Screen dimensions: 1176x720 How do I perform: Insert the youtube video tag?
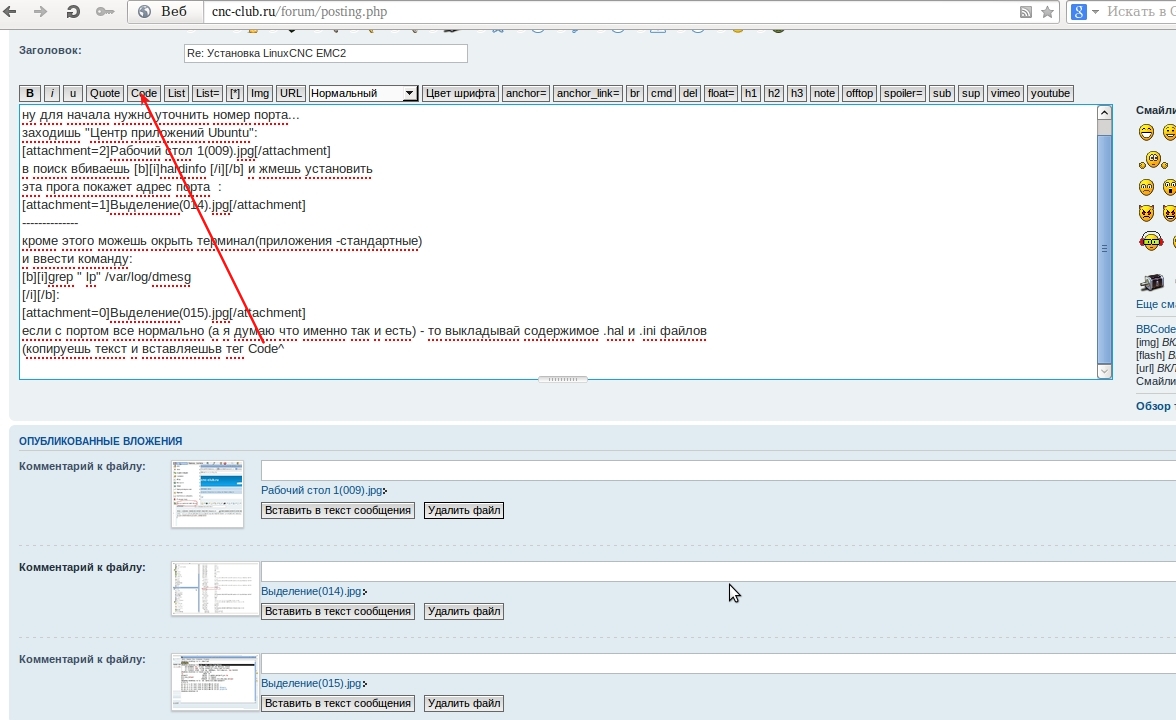1050,93
